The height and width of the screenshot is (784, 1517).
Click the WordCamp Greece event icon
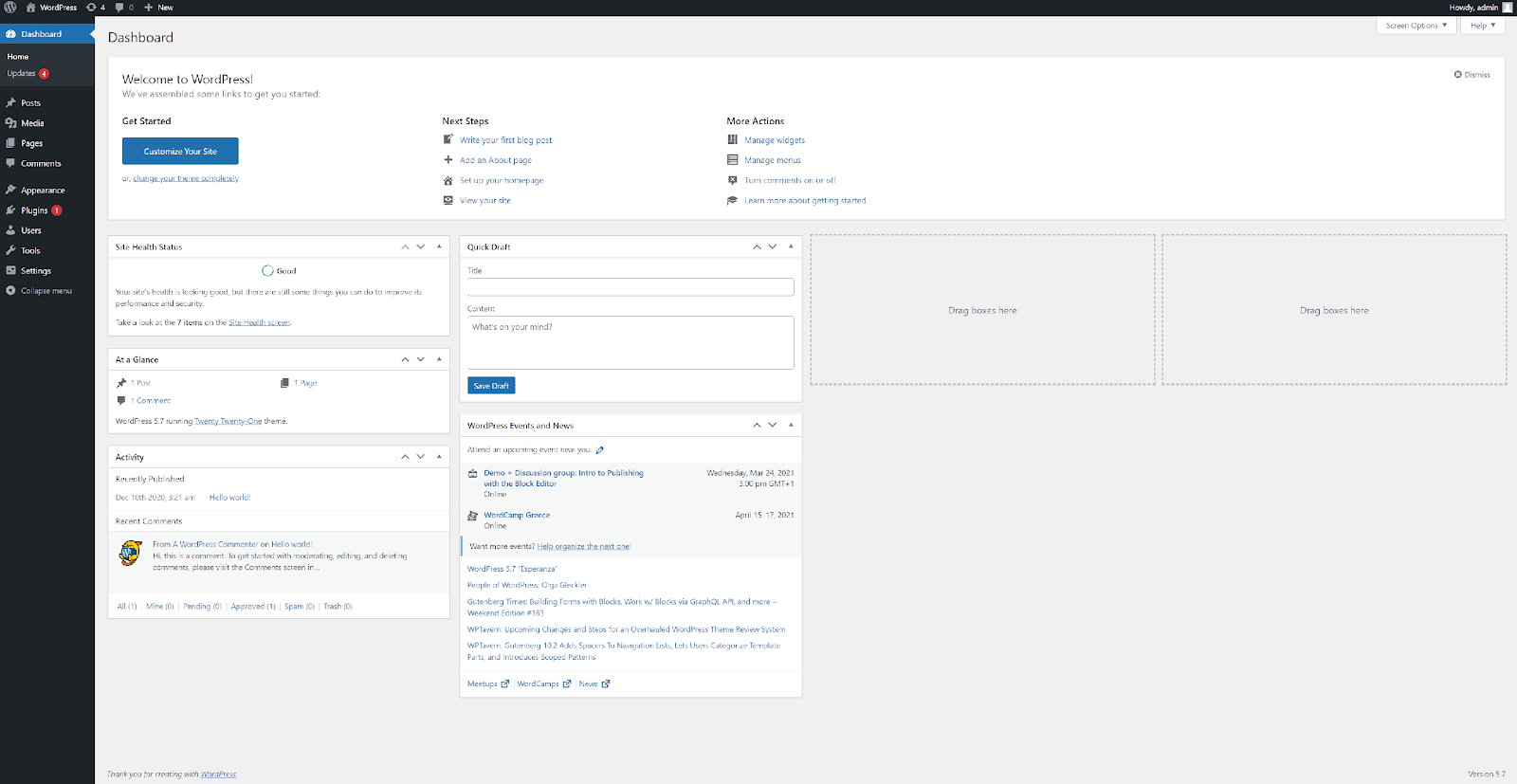(473, 516)
